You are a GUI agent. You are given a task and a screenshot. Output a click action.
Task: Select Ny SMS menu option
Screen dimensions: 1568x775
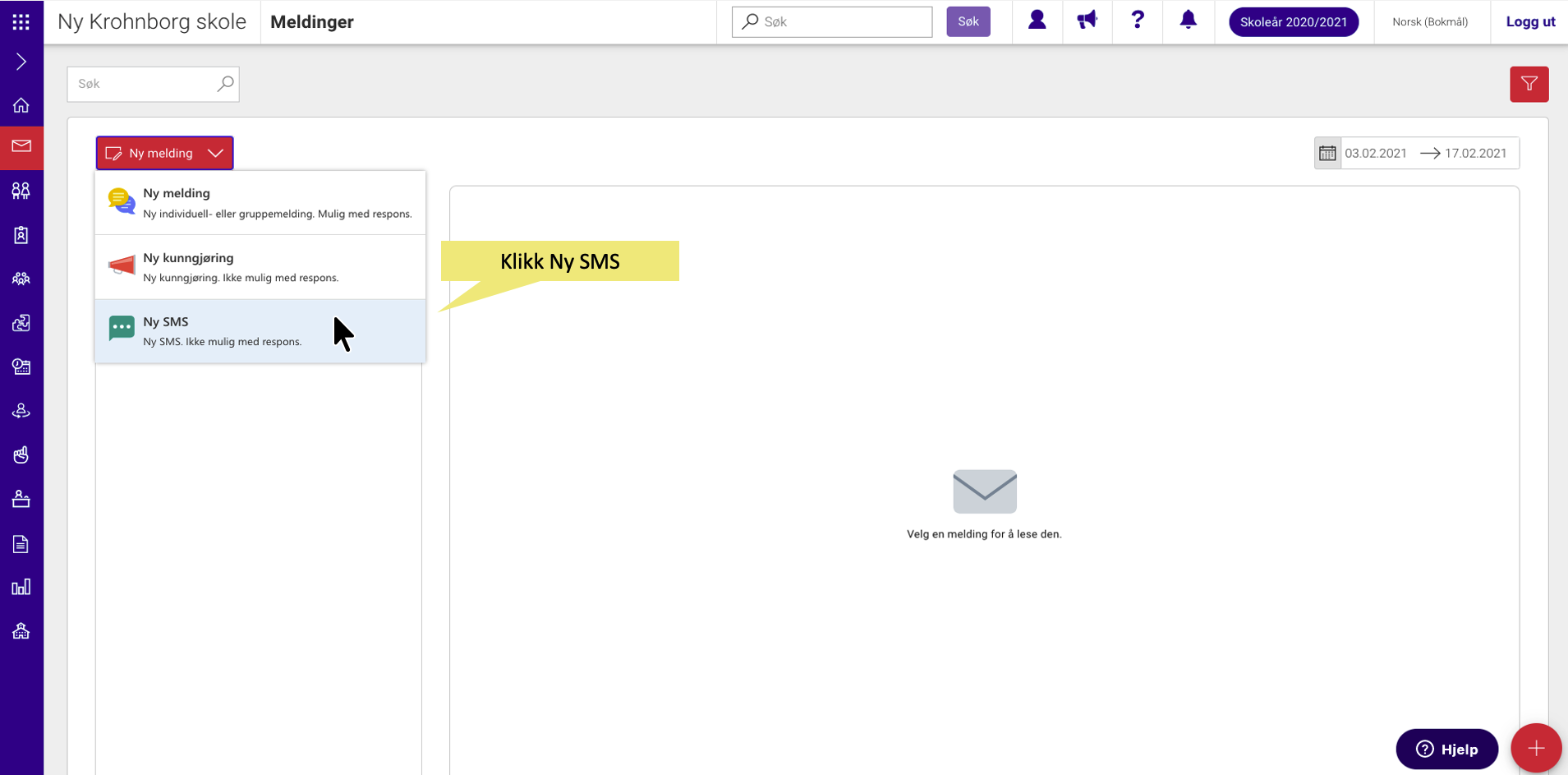[x=260, y=331]
